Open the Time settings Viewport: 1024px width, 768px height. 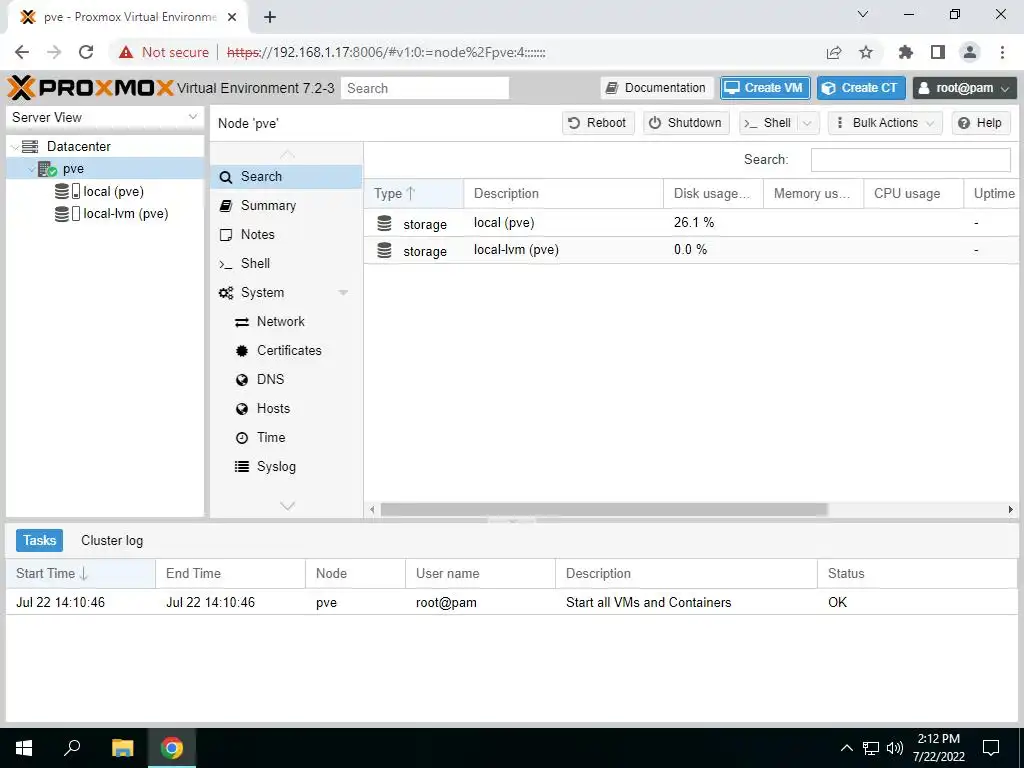285,438
